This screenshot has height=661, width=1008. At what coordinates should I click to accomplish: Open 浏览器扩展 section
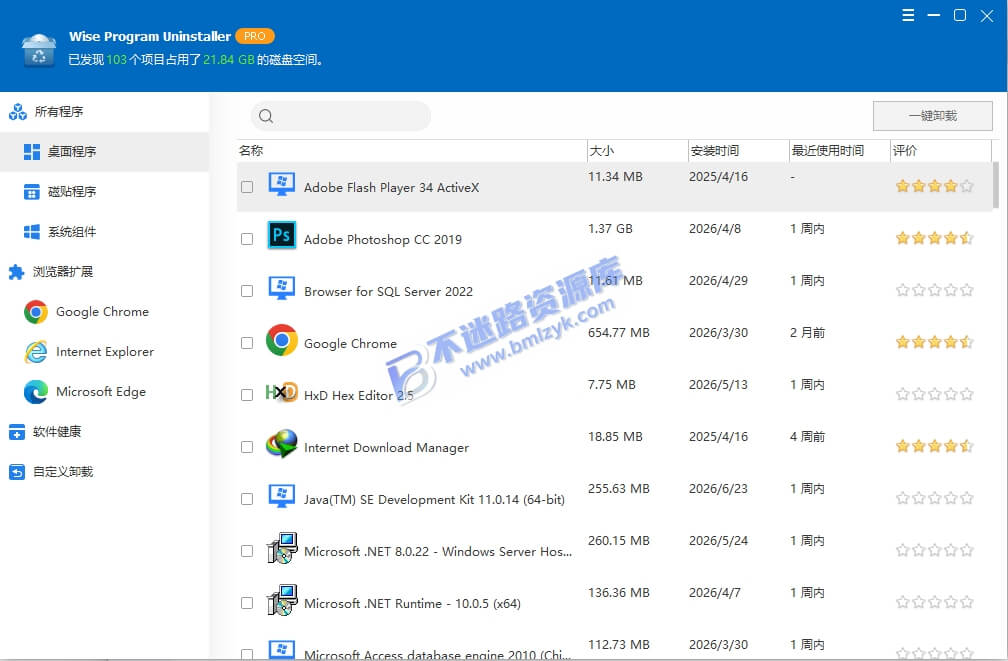(105, 271)
